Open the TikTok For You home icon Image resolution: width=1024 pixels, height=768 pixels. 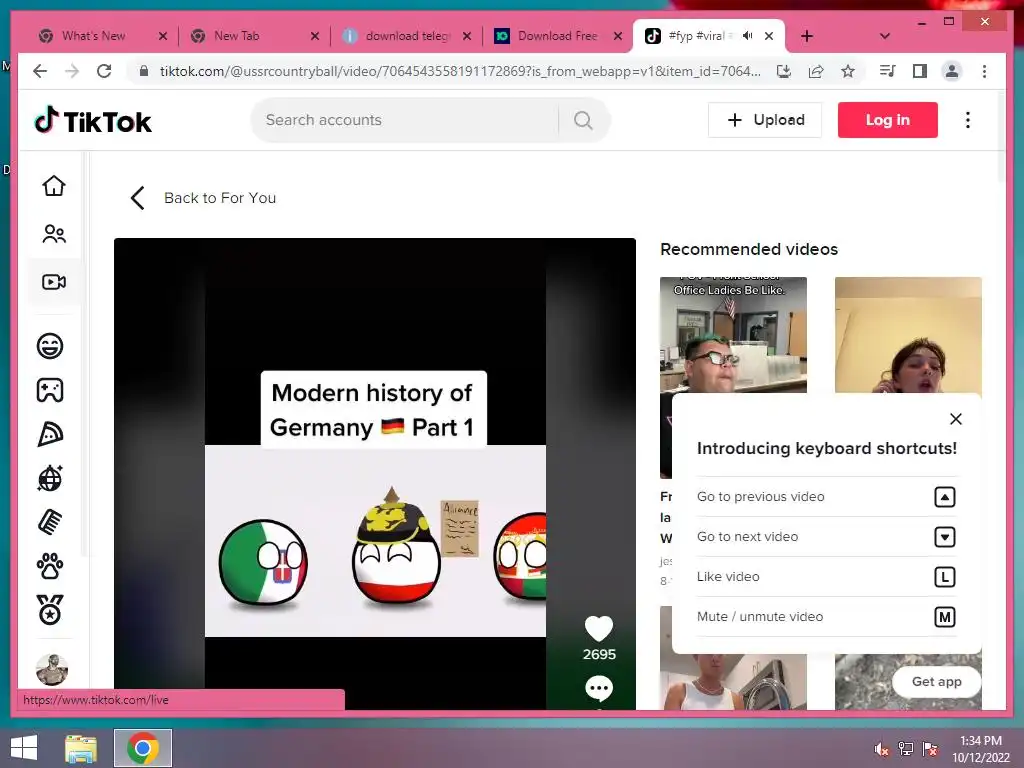pyautogui.click(x=54, y=186)
